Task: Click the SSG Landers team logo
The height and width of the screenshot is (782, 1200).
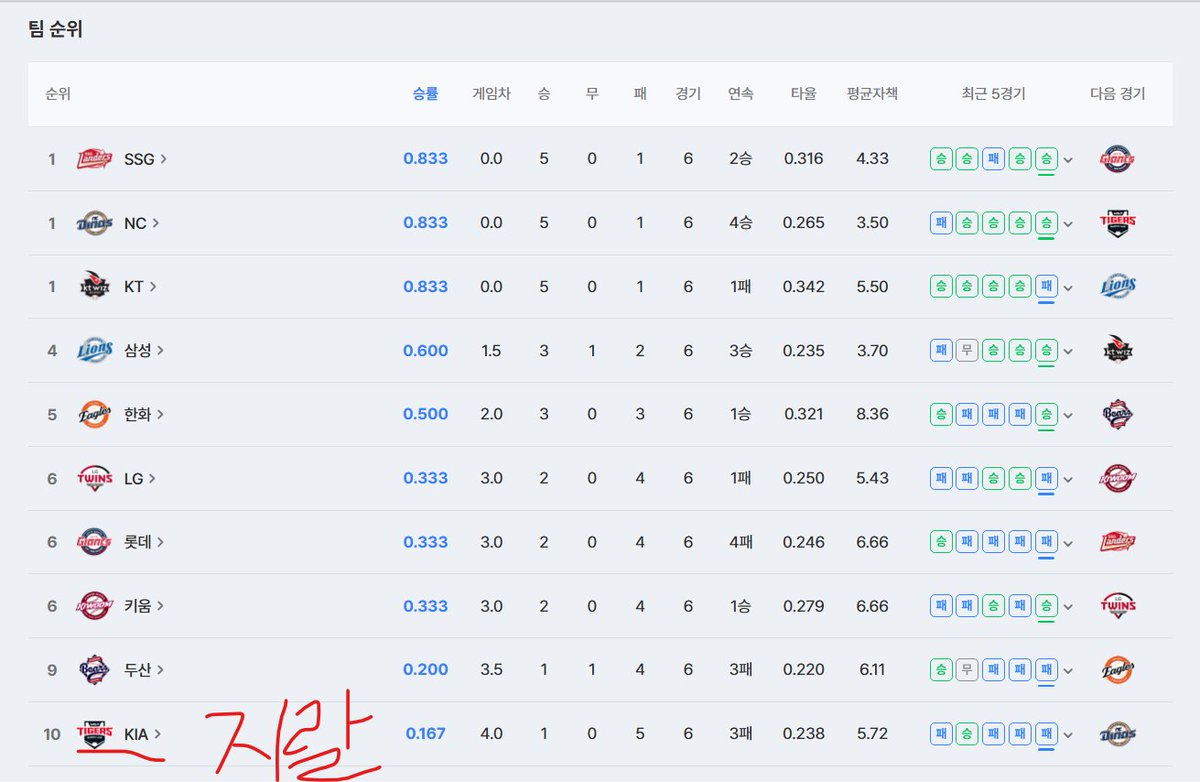Action: [95, 159]
